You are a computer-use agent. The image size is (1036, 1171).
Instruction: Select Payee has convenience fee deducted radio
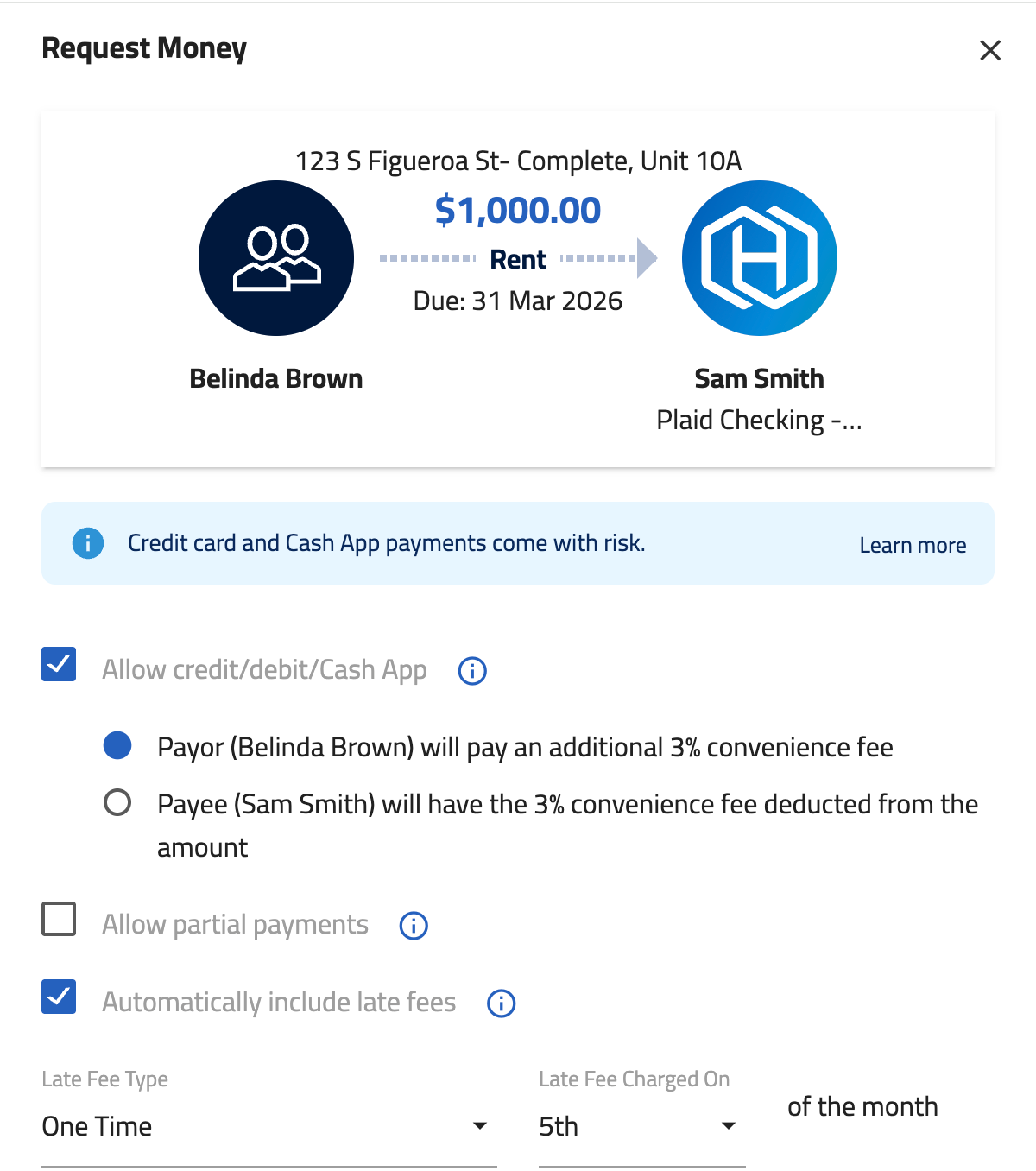[117, 802]
